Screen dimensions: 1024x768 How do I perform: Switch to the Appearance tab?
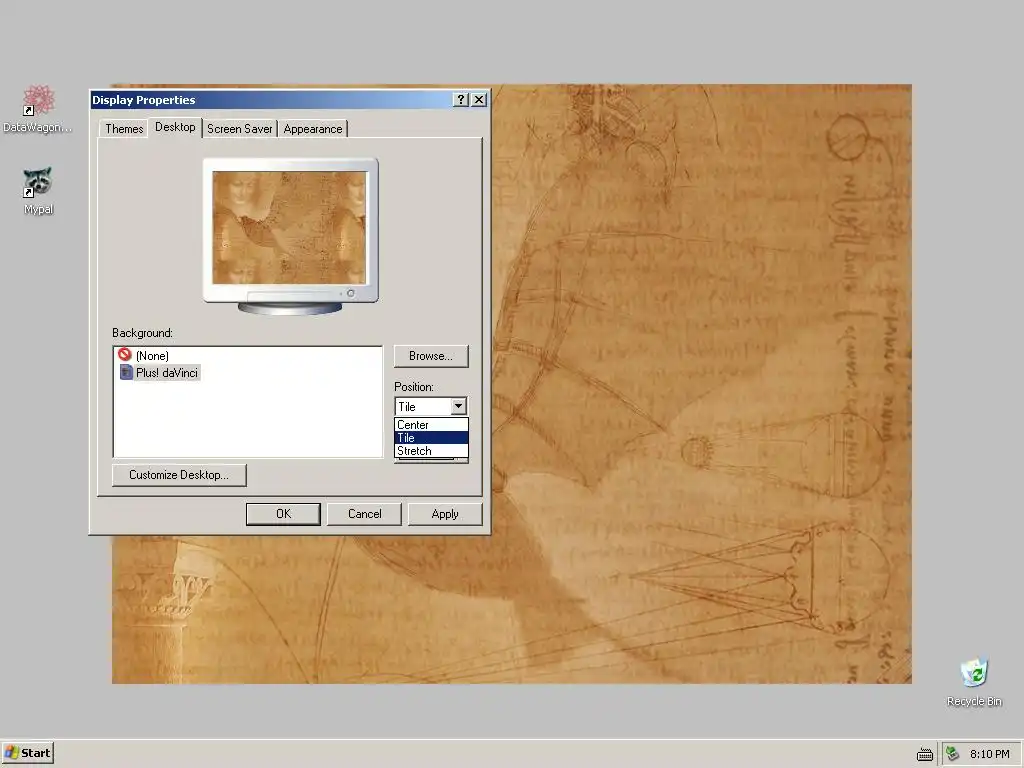pyautogui.click(x=313, y=129)
